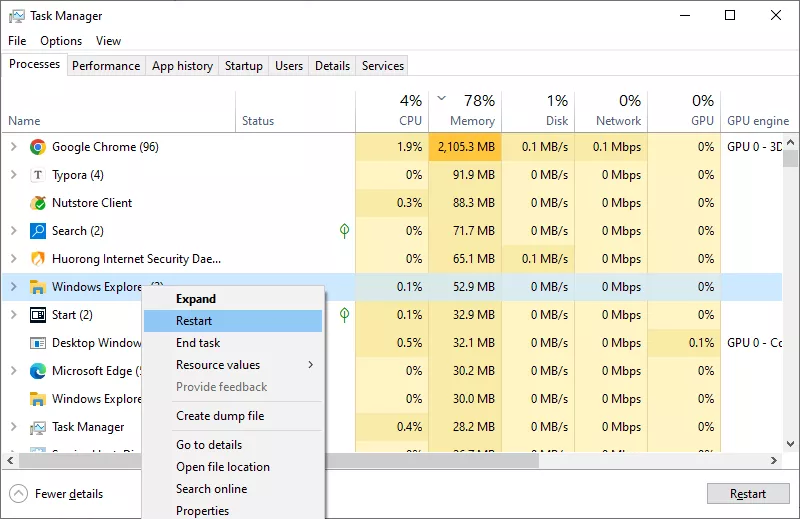Viewport: 800px width, 519px height.
Task: Choose Properties in the context menu
Action: 233,510
